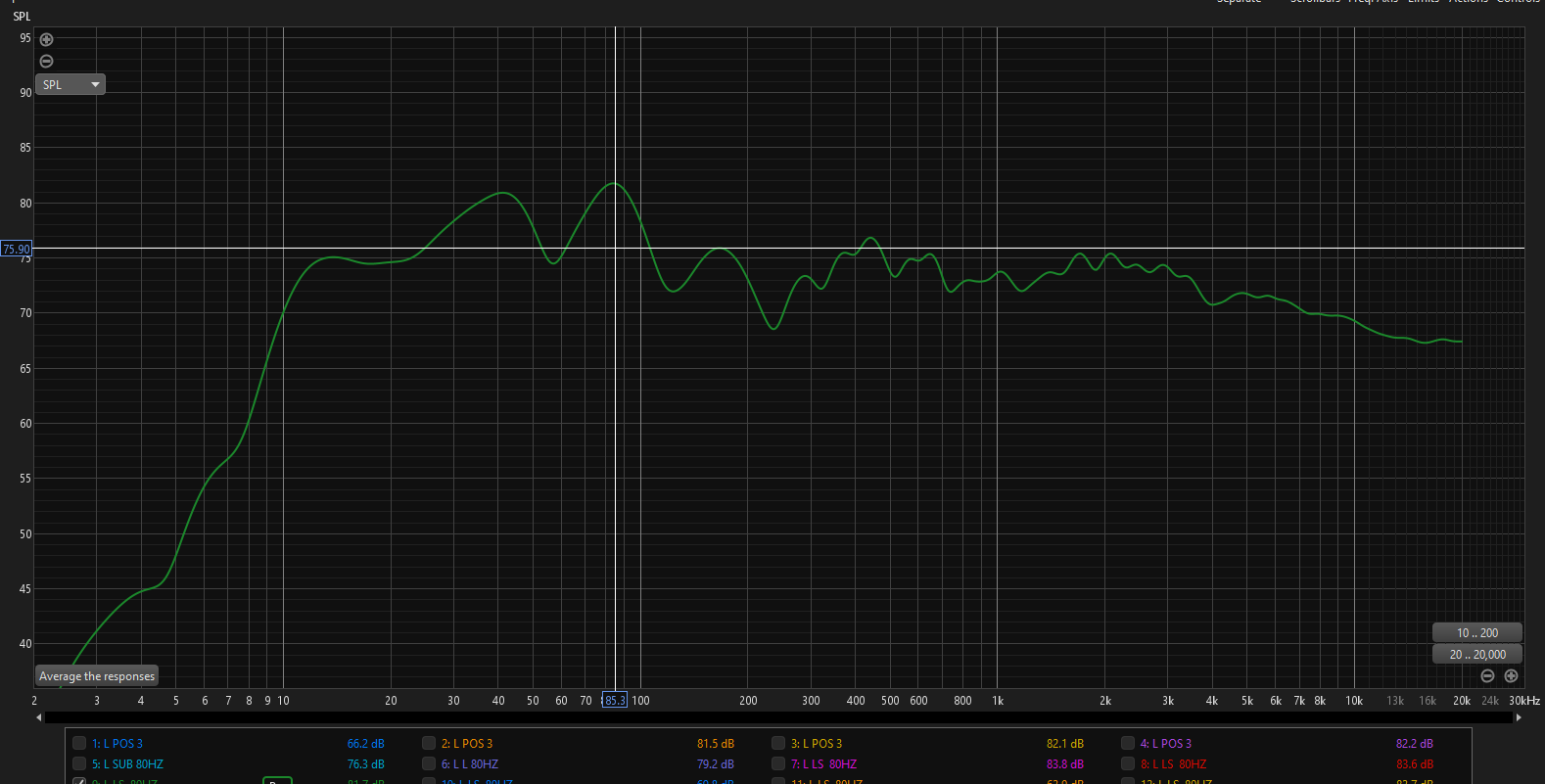Click the horizontal scrollbar left arrow
Image resolution: width=1545 pixels, height=784 pixels.
pos(39,717)
